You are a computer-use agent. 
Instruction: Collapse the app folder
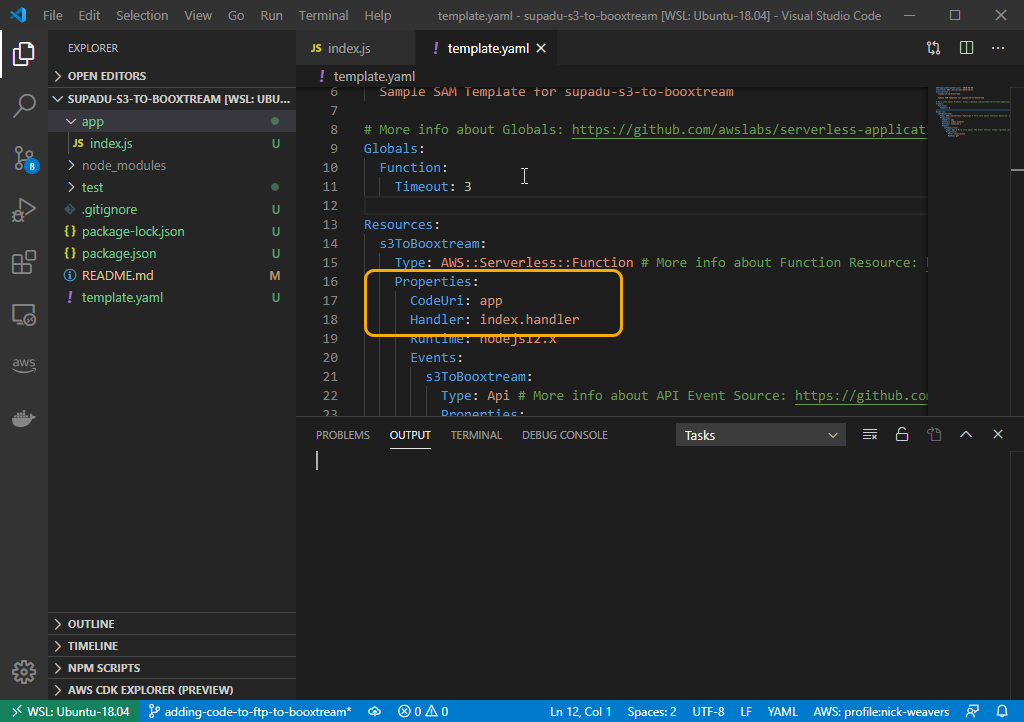click(172, 121)
